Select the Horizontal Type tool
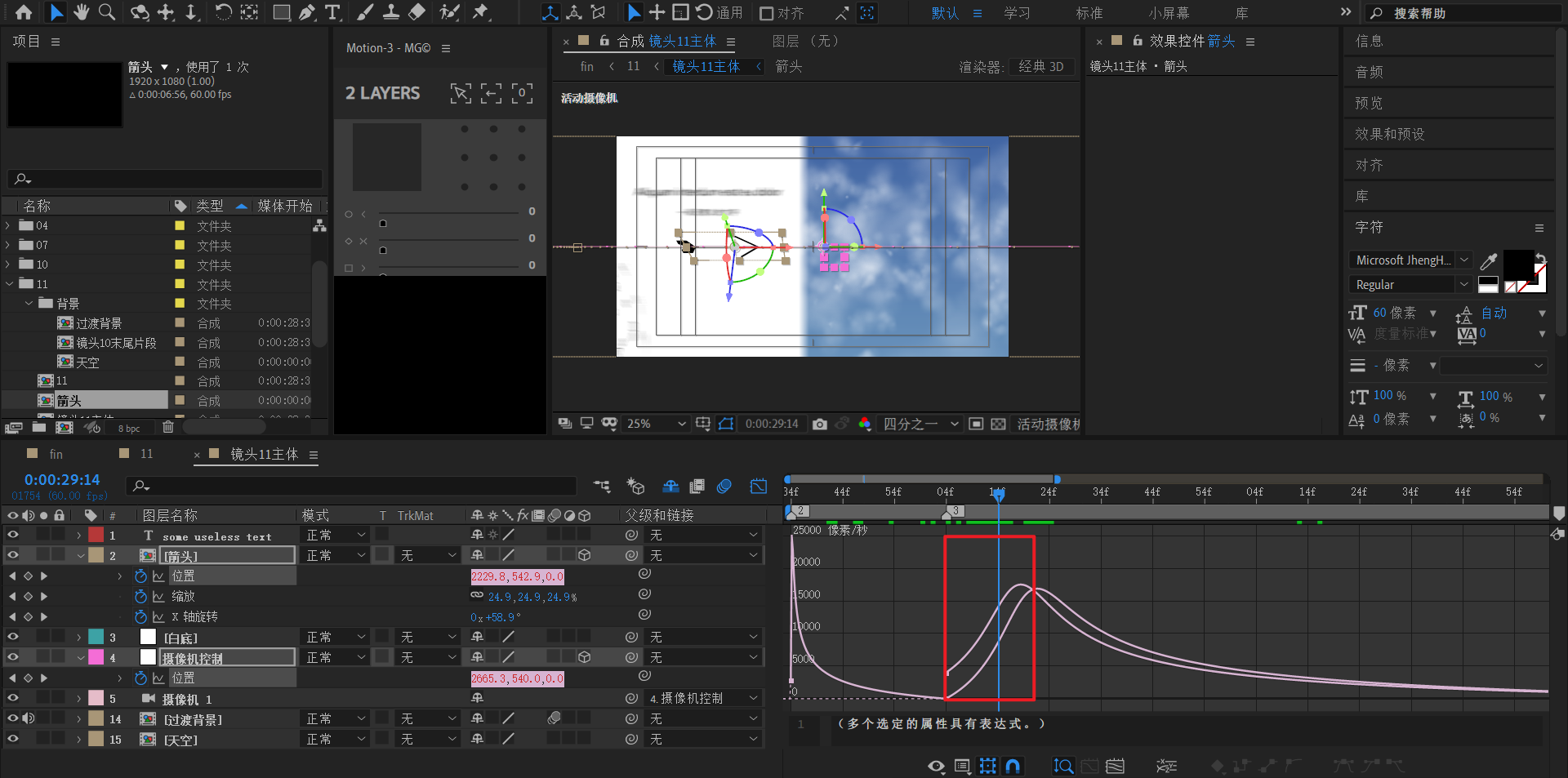This screenshot has height=778, width=1568. click(x=332, y=12)
